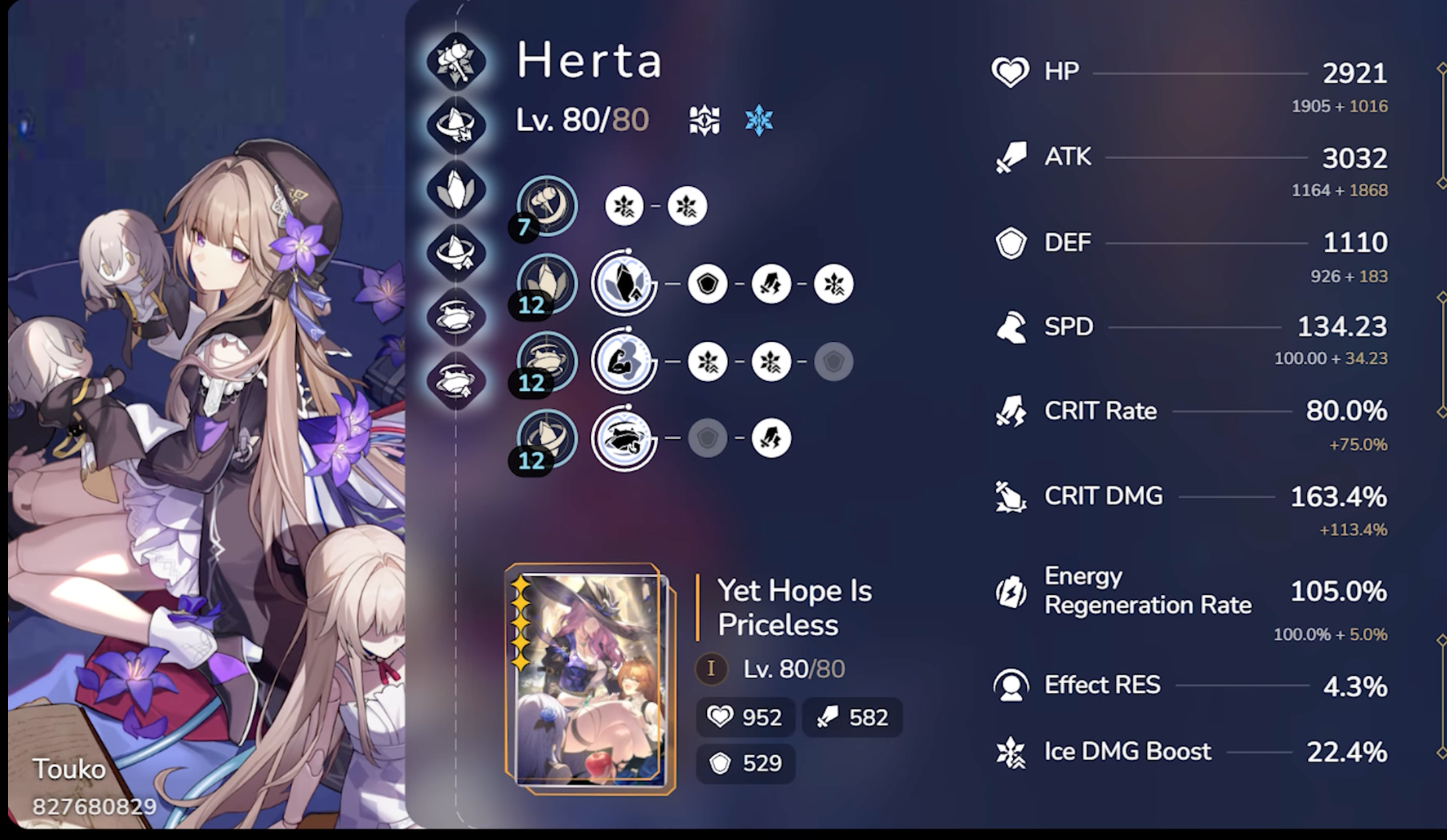
Task: Click the CRIT Rate stat icon
Action: click(x=1010, y=411)
